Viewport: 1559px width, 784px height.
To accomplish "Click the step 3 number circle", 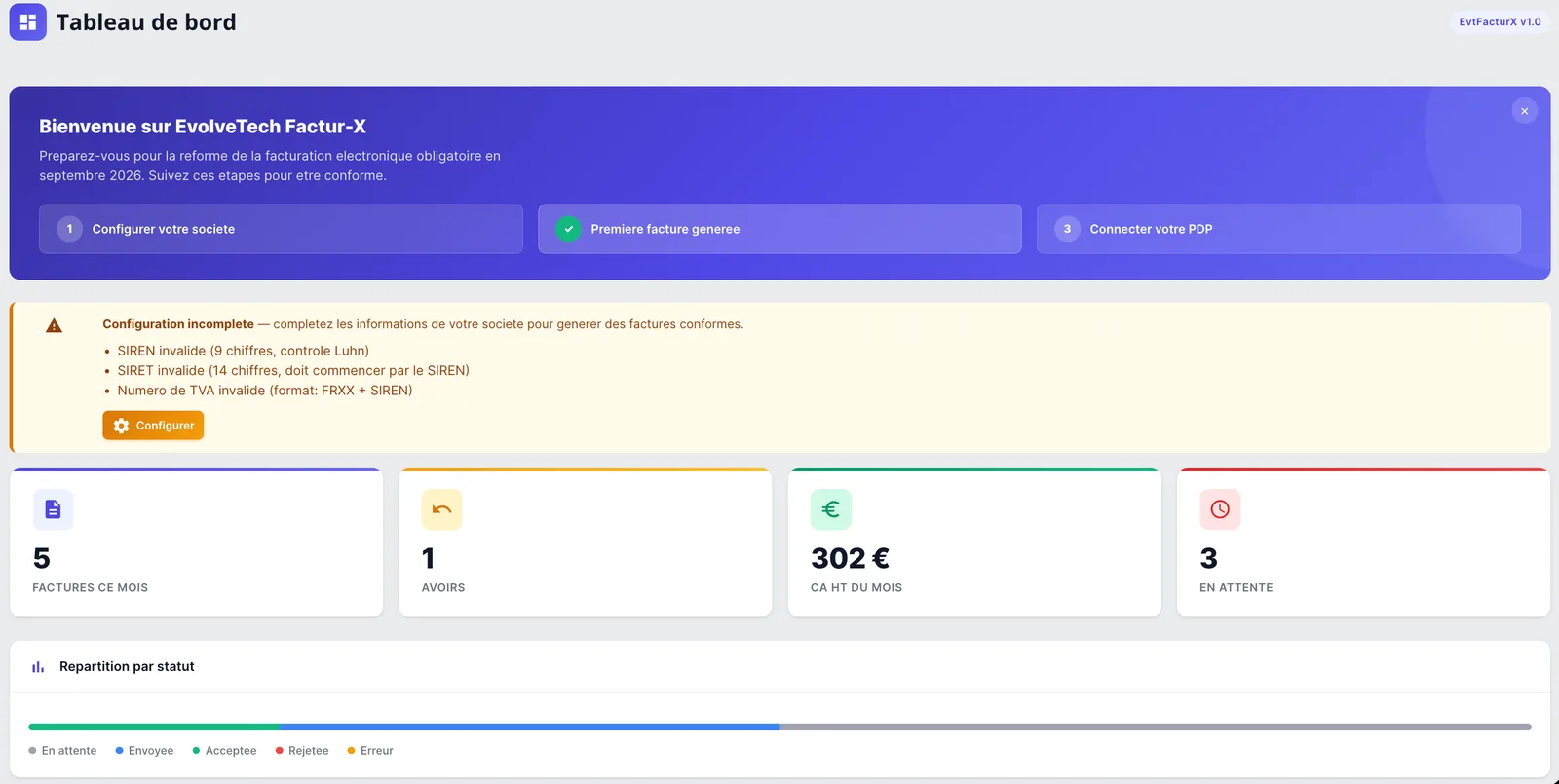I will (1067, 229).
